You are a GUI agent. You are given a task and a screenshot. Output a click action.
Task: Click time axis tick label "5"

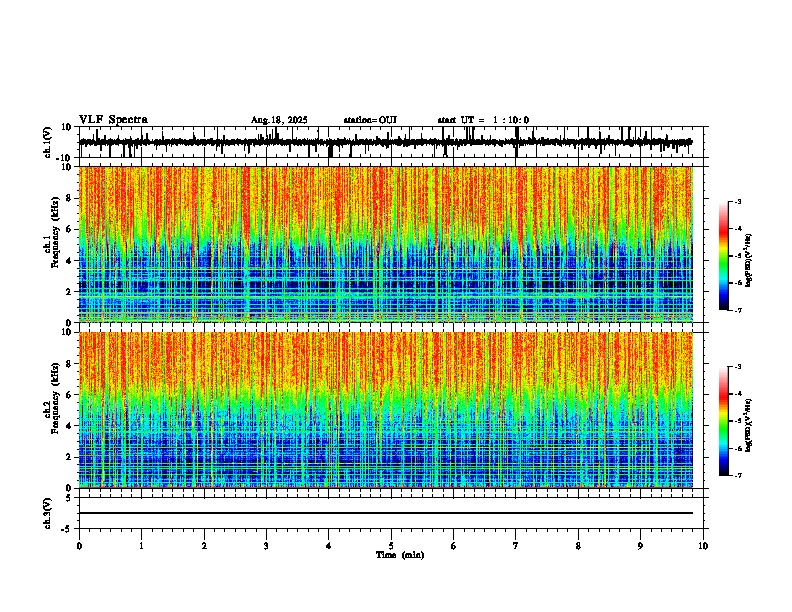(x=391, y=546)
